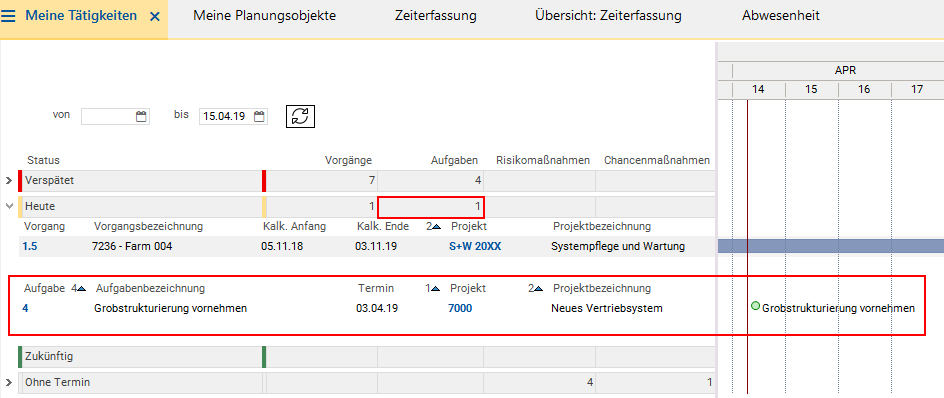Expand the Ohne Termin group
The width and height of the screenshot is (944, 398).
pos(8,382)
